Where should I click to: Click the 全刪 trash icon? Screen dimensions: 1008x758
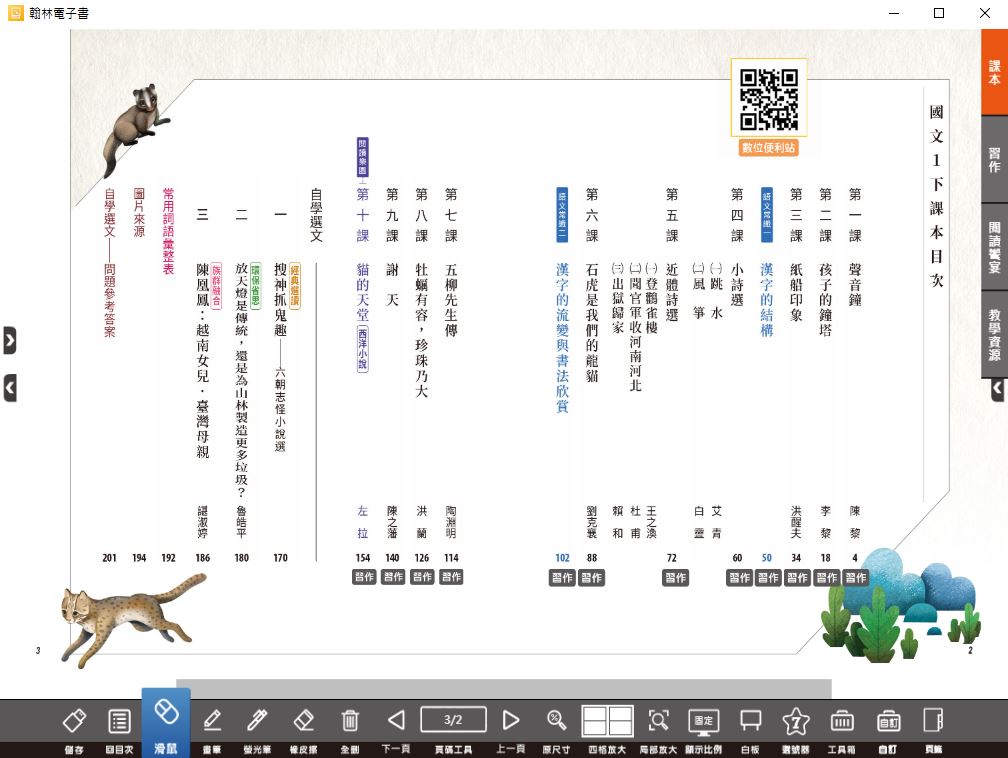coord(350,721)
